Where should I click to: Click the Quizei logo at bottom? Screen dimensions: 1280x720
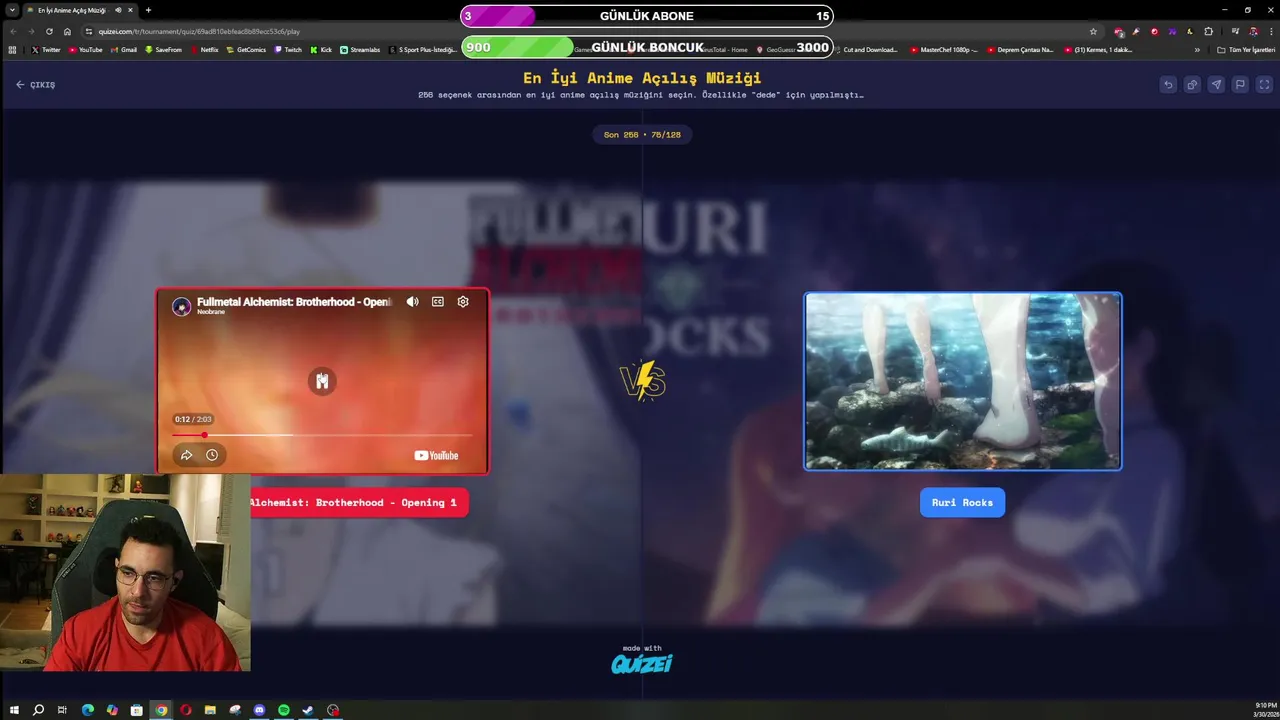point(642,663)
